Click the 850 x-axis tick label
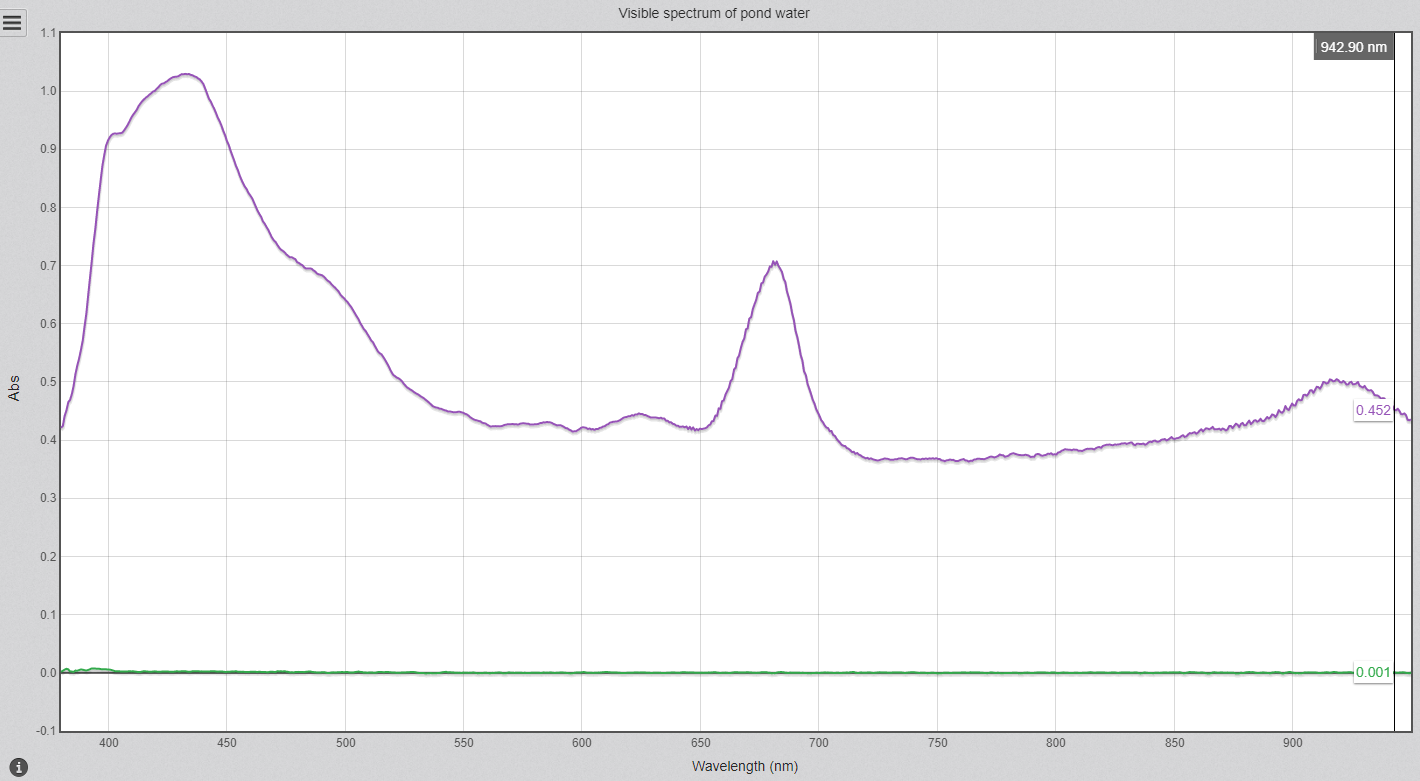The height and width of the screenshot is (781, 1420). pos(1174,743)
